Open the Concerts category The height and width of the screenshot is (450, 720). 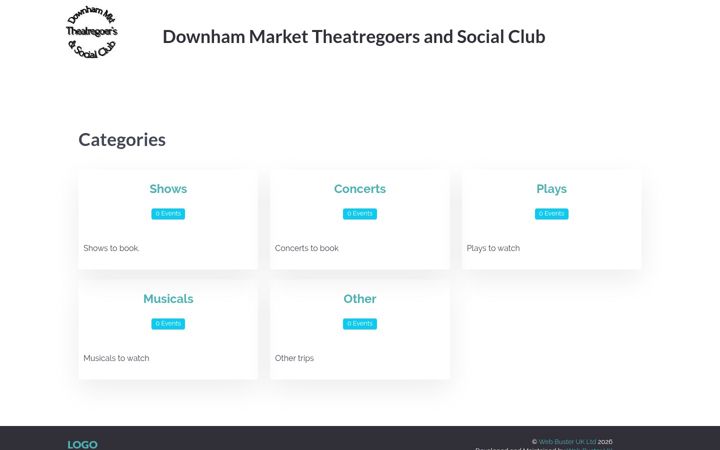pyautogui.click(x=360, y=189)
